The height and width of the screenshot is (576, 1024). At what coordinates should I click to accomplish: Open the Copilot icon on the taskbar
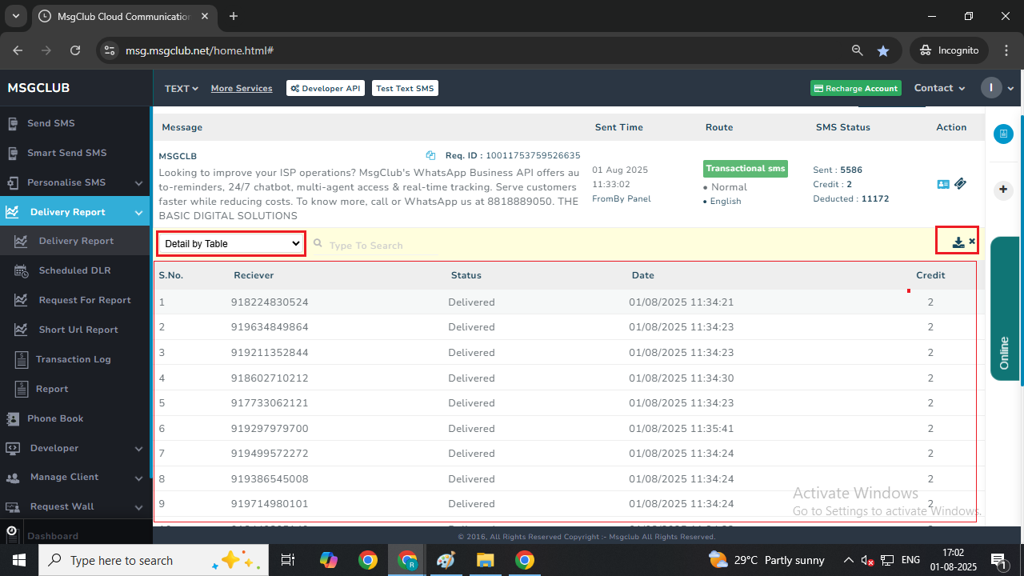[x=328, y=560]
